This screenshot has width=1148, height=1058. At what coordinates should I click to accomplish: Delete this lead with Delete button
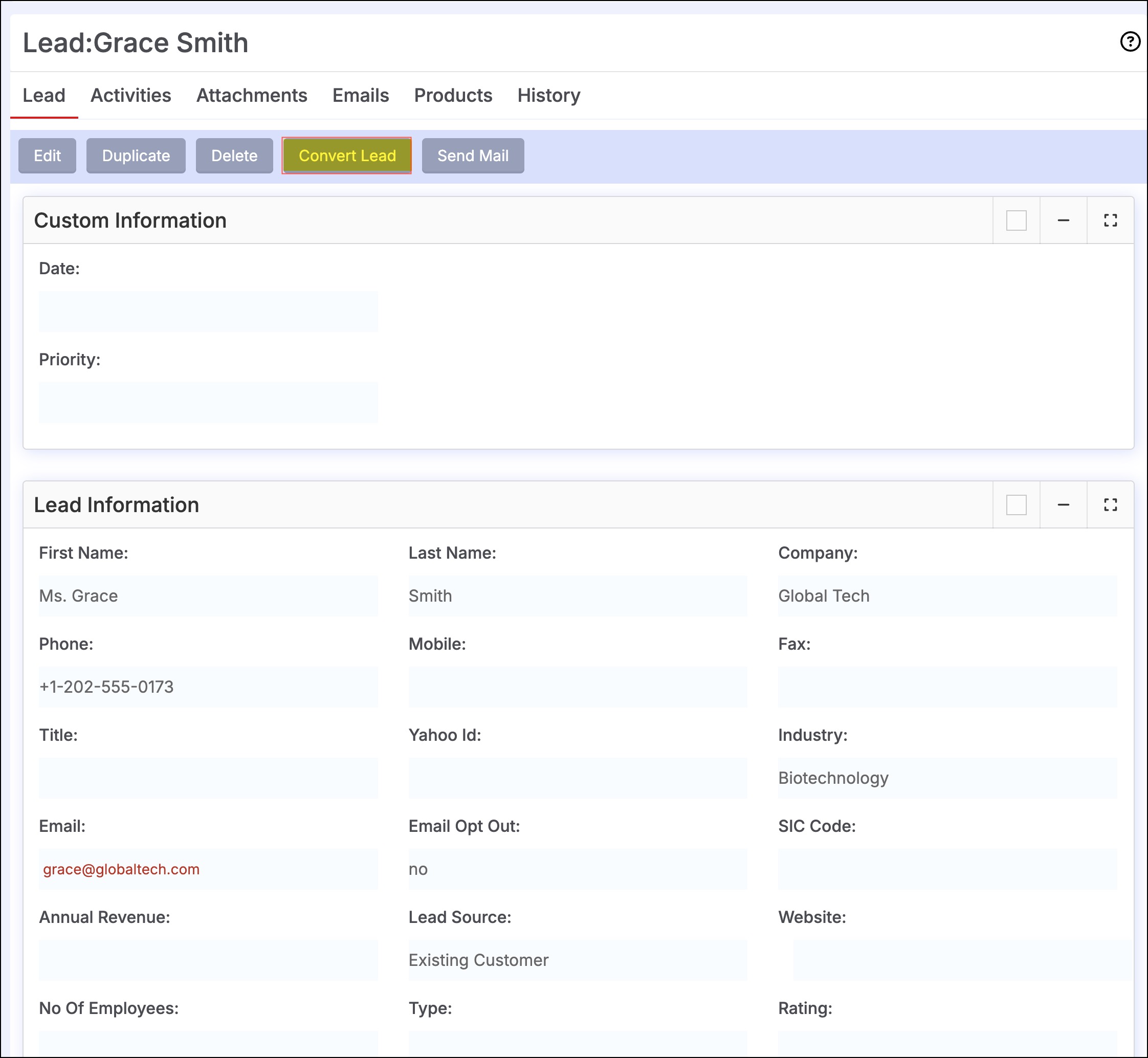point(234,156)
